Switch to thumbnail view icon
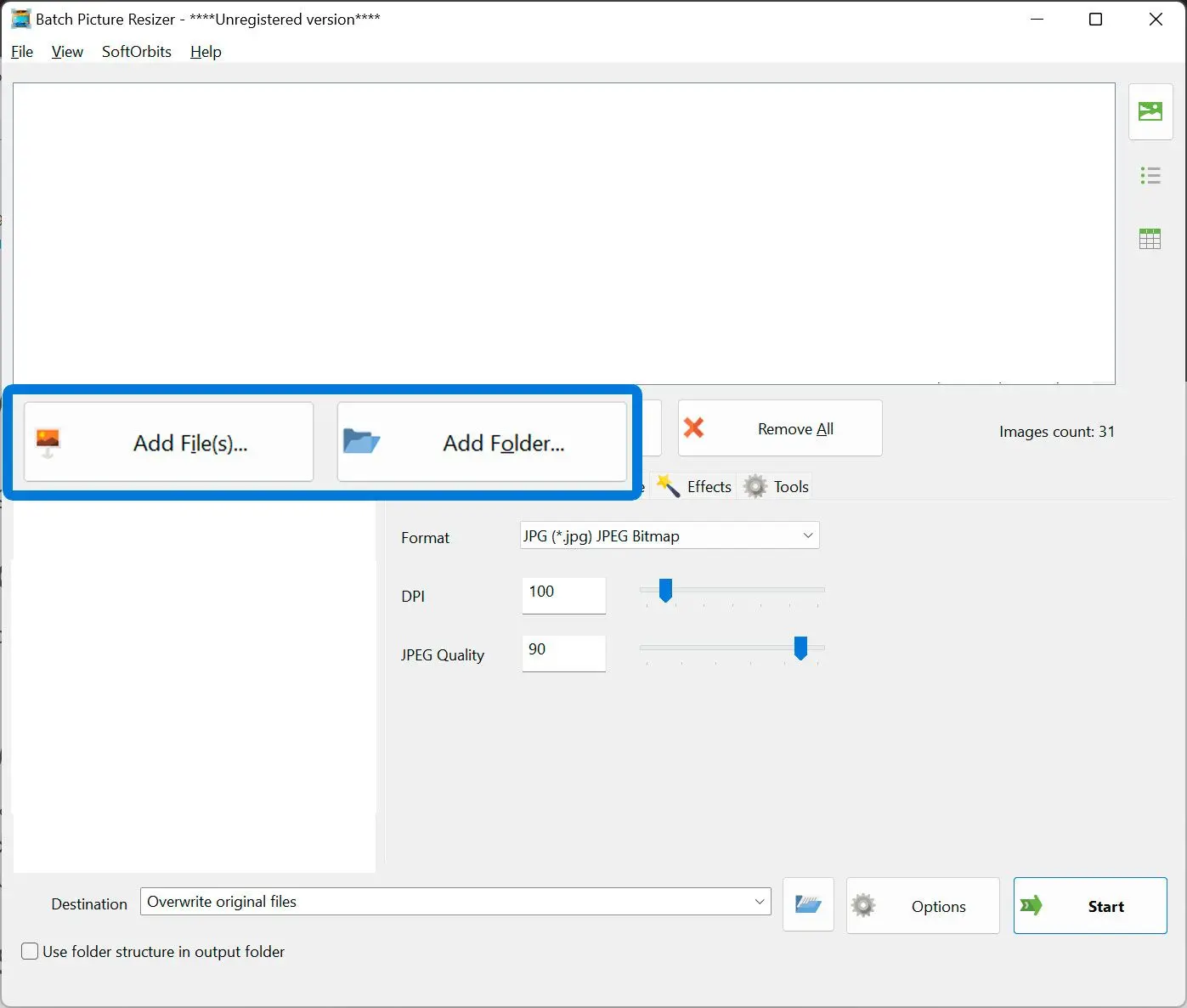Screen dimensions: 1187x1008 pos(1150,111)
